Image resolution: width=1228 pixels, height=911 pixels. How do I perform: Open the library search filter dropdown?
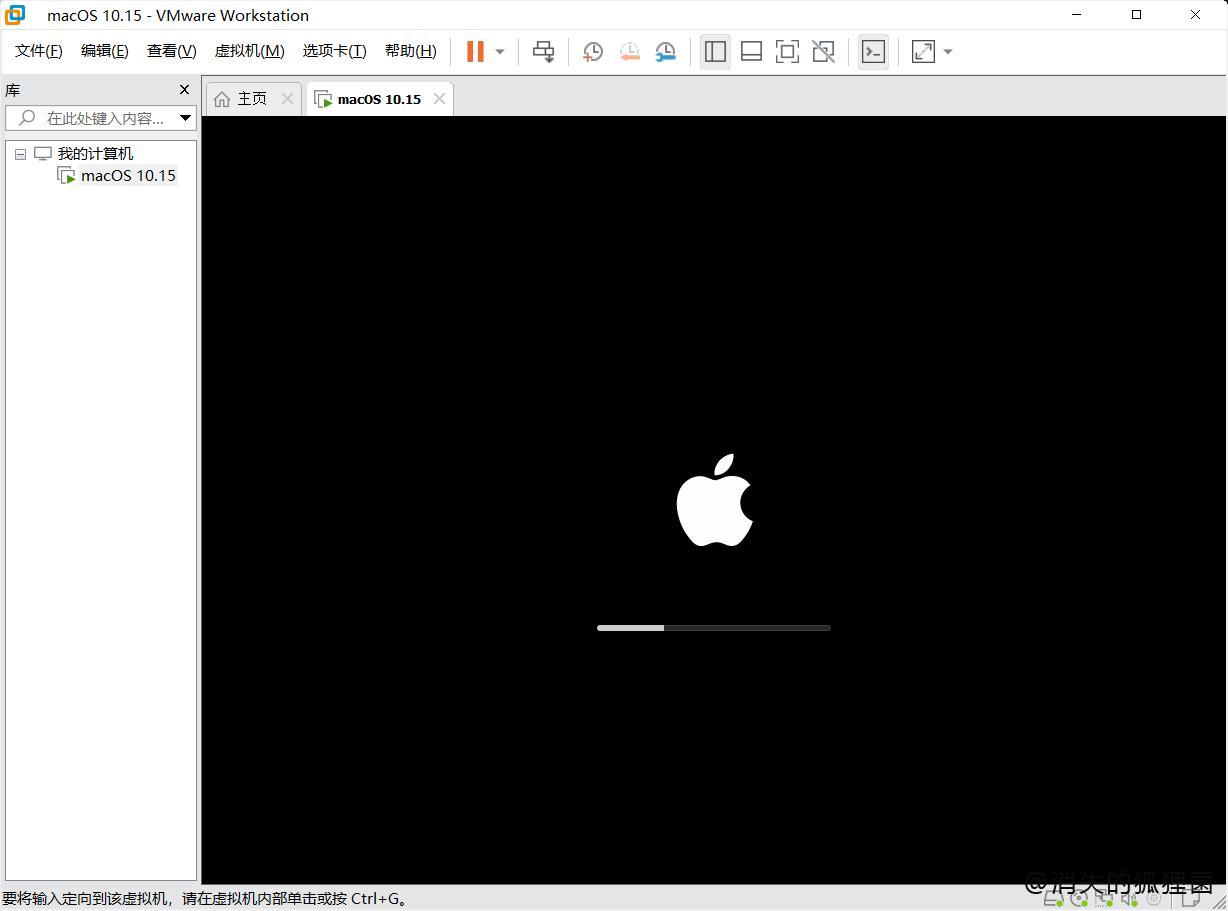(x=185, y=118)
